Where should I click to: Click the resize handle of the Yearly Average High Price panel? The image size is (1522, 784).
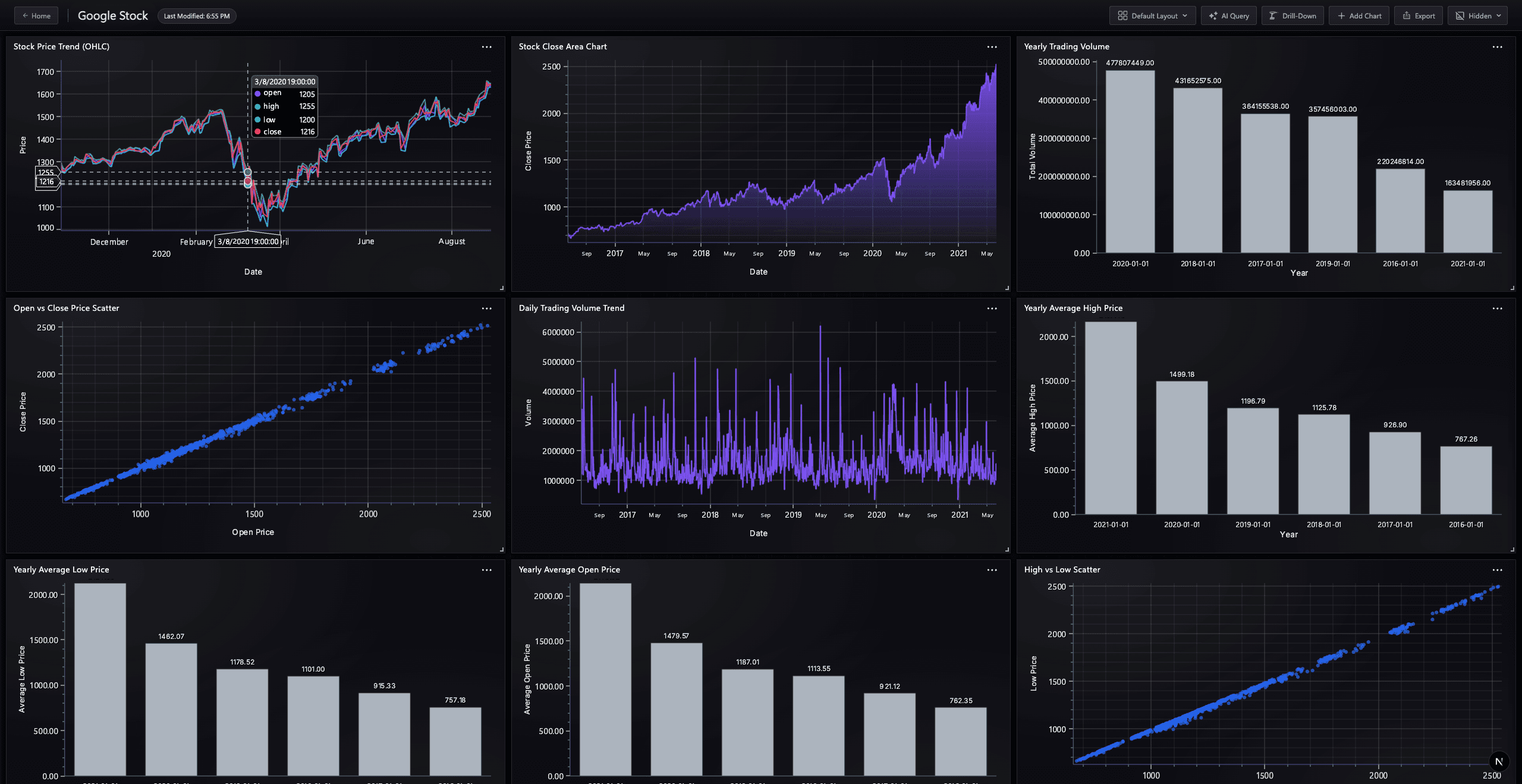1512,550
